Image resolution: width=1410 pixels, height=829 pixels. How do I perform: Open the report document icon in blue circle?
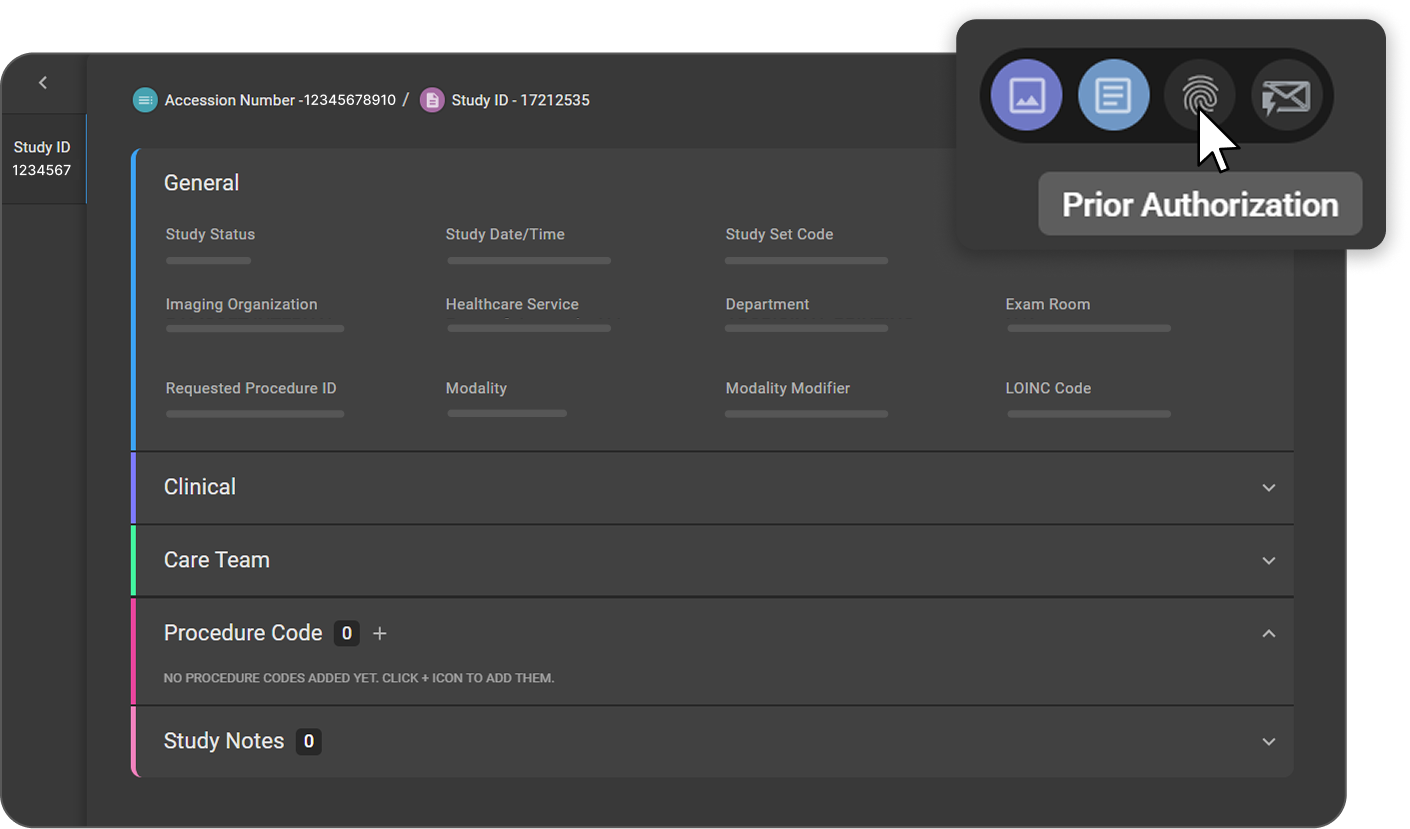coord(1113,96)
